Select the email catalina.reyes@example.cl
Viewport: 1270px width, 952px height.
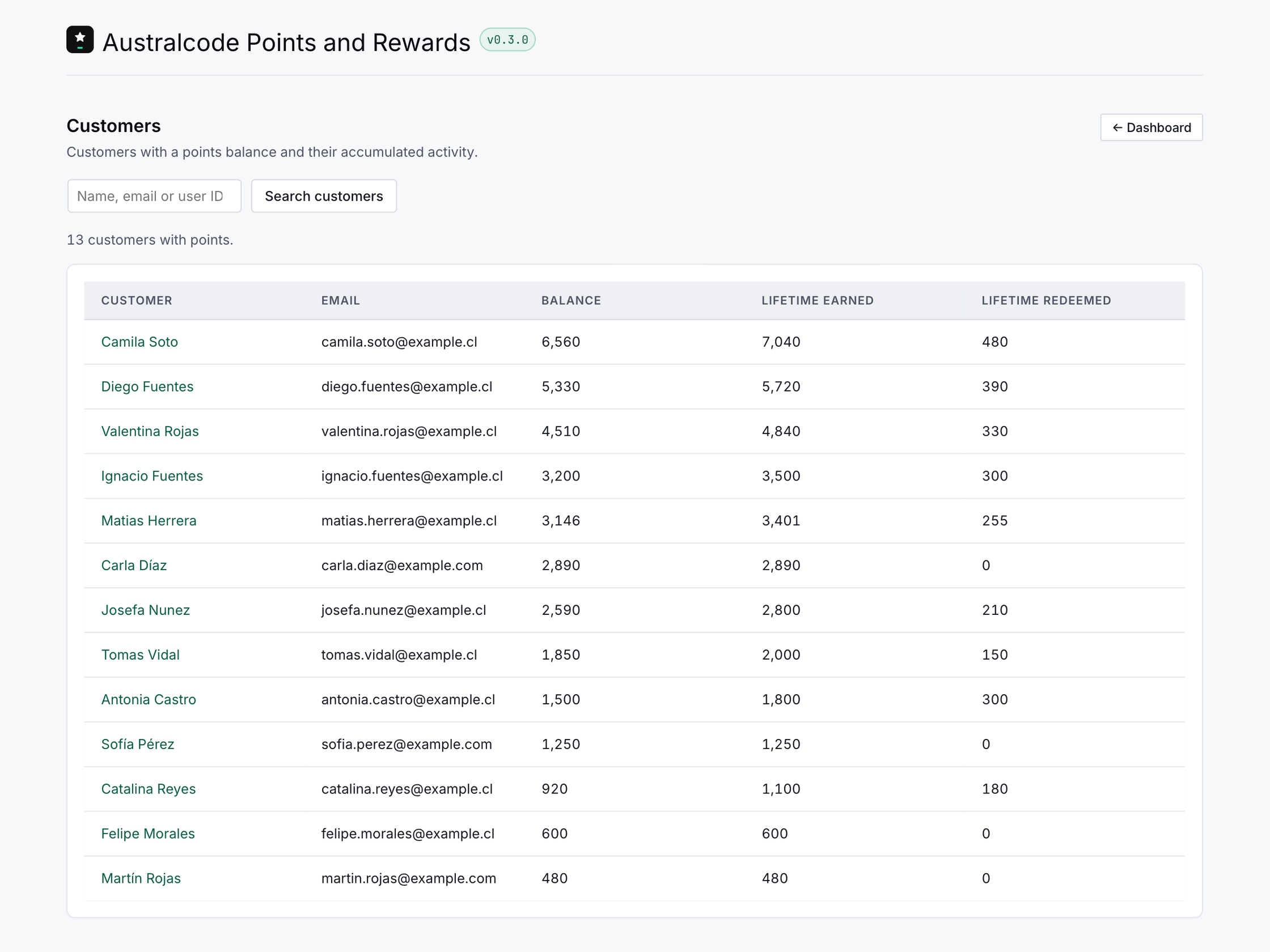(x=407, y=789)
